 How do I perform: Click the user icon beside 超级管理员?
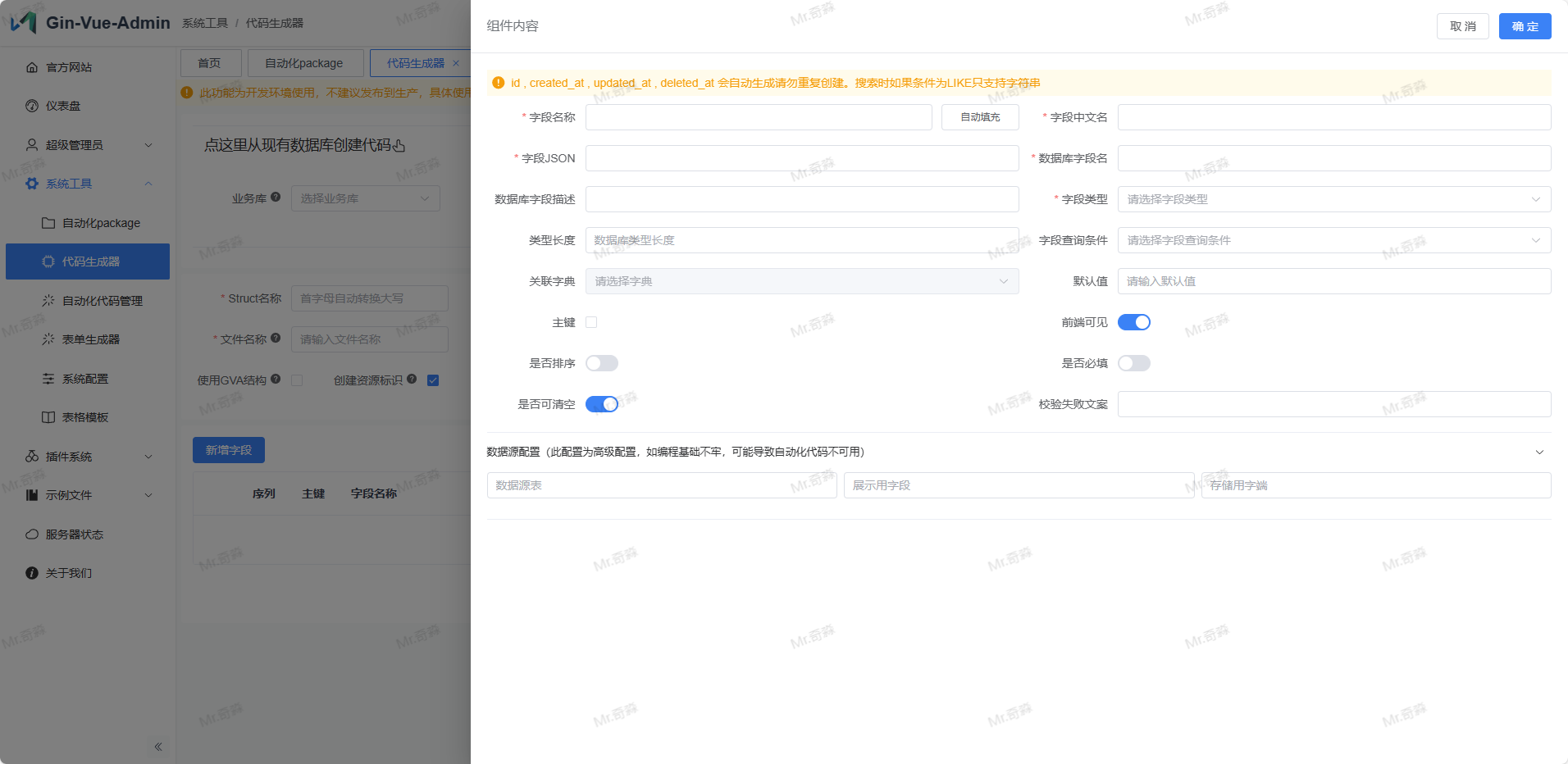pos(32,145)
